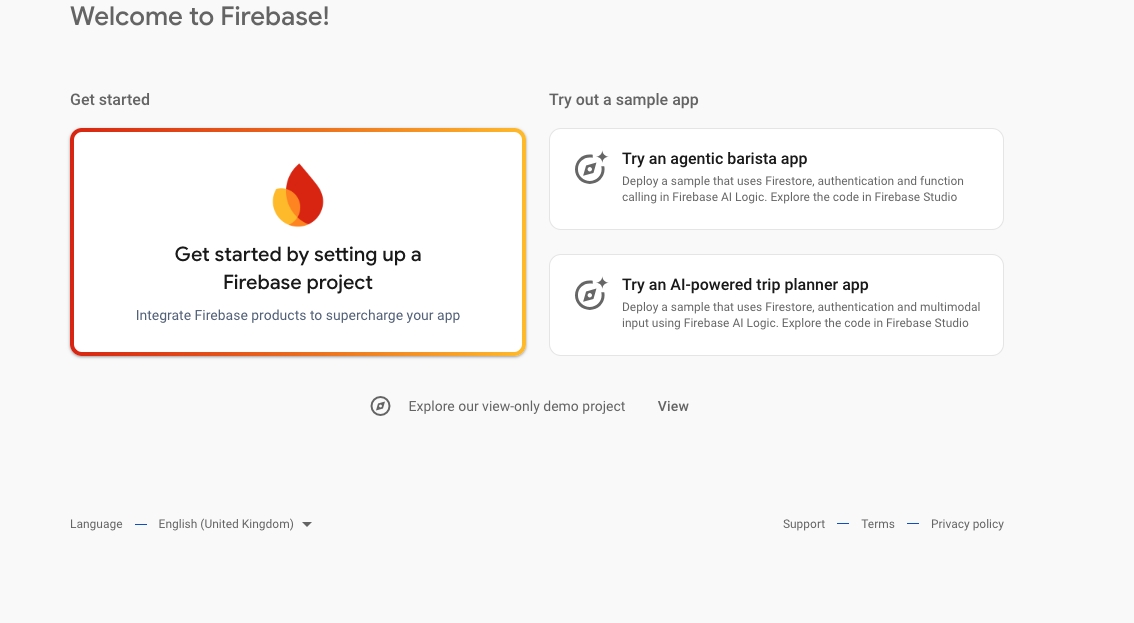1134x623 pixels.
Task: Open the Support link in footer
Action: pos(804,524)
